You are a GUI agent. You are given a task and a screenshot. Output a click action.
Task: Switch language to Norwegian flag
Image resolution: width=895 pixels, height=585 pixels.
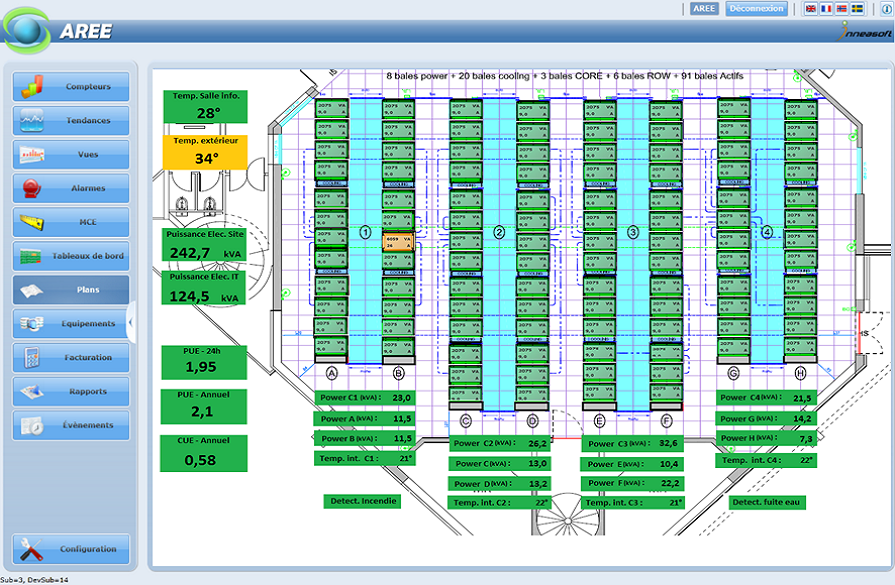(x=841, y=9)
